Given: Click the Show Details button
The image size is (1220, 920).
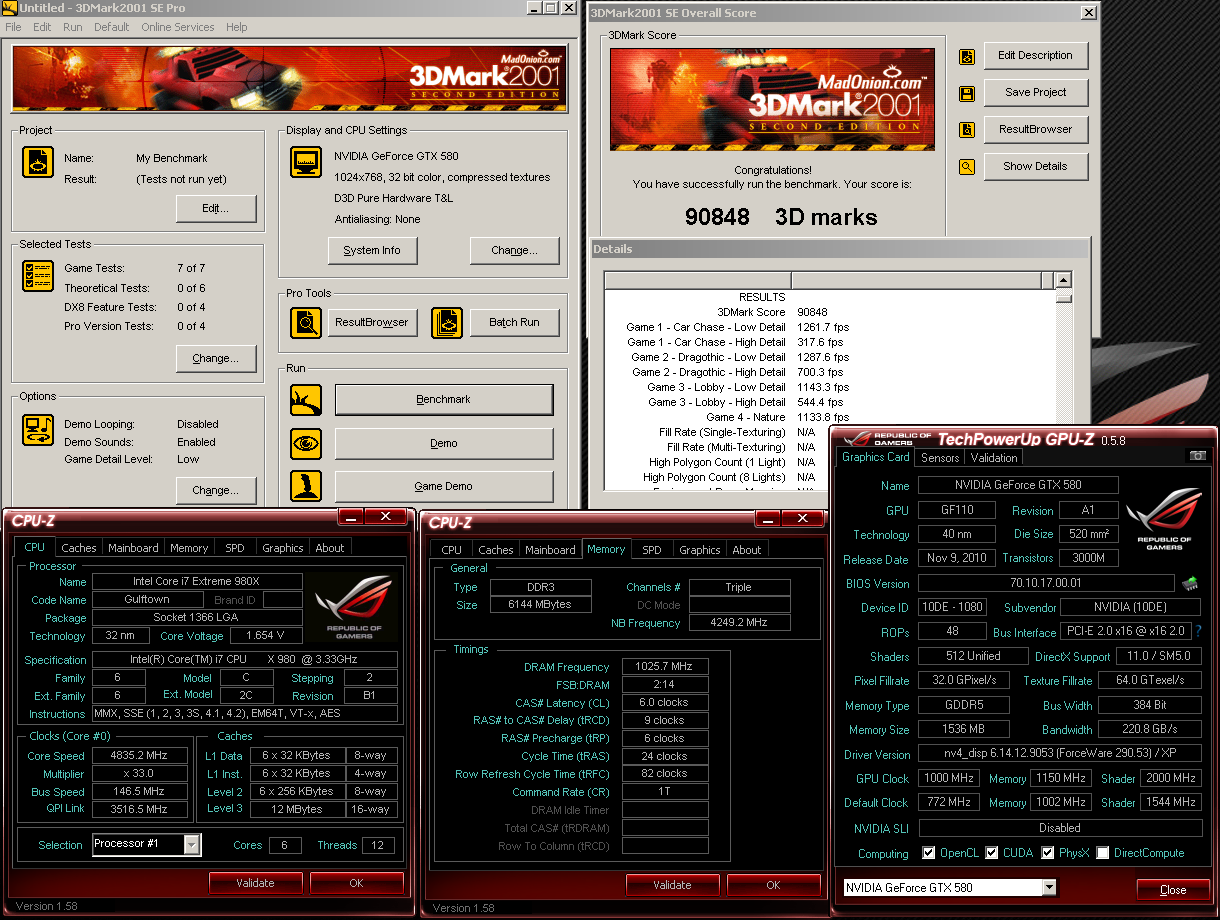Looking at the screenshot, I should click(1035, 166).
